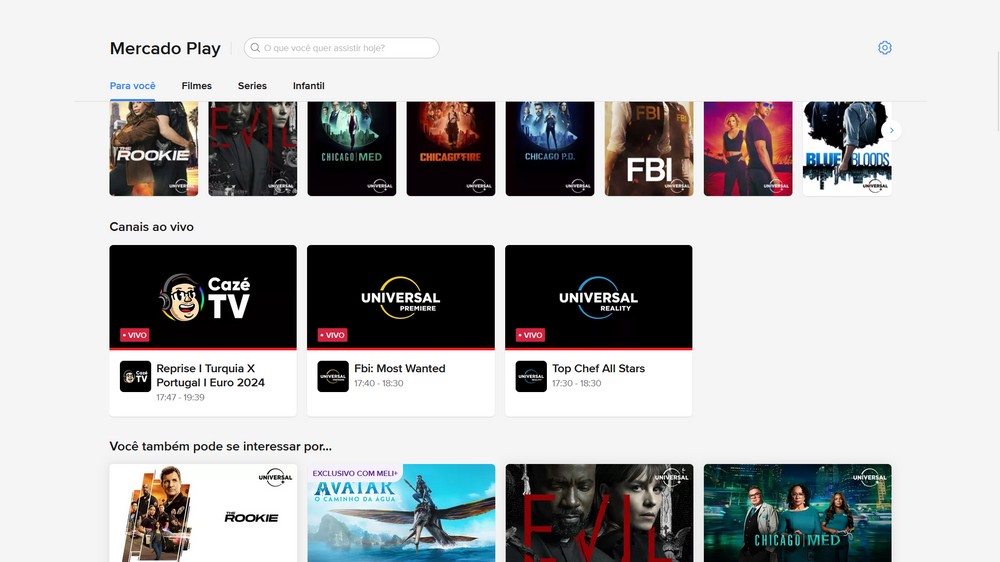Click the CazéTV channel logo icon

click(x=135, y=377)
